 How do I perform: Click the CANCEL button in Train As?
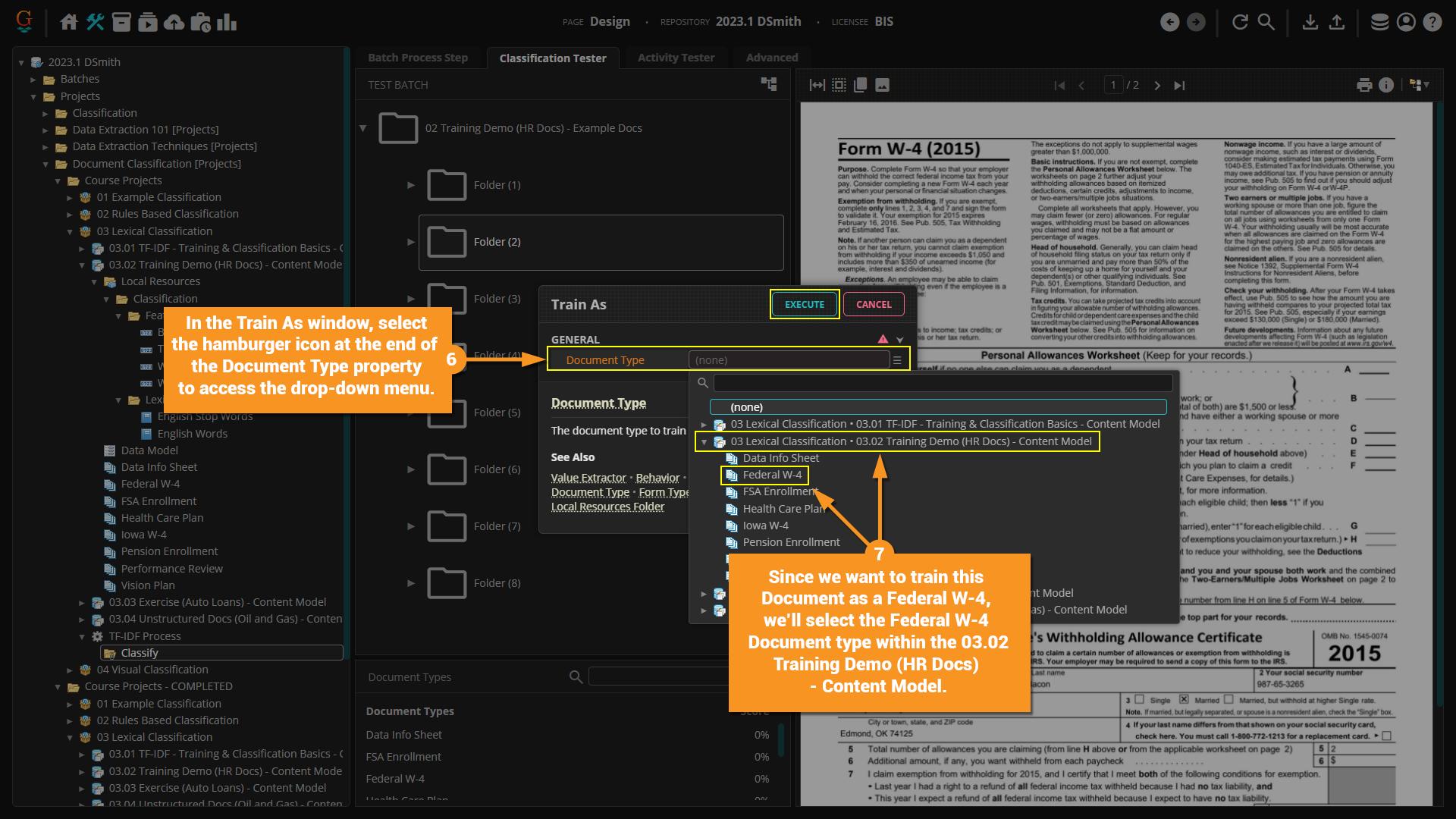(x=874, y=304)
